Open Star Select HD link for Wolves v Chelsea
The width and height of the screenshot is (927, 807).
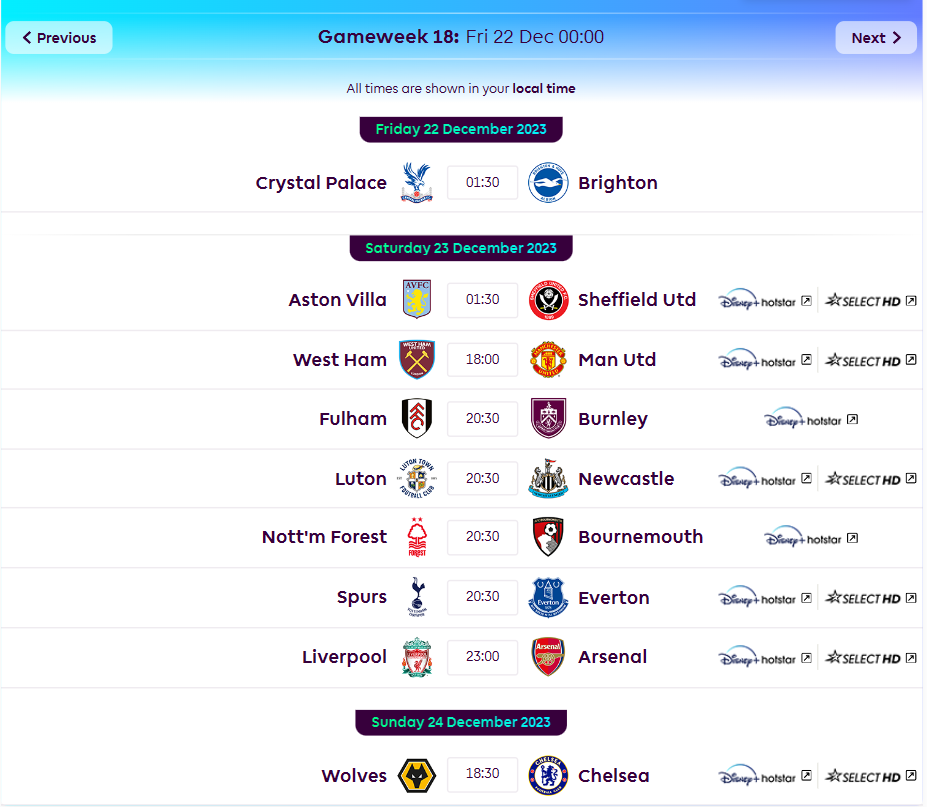click(x=870, y=776)
